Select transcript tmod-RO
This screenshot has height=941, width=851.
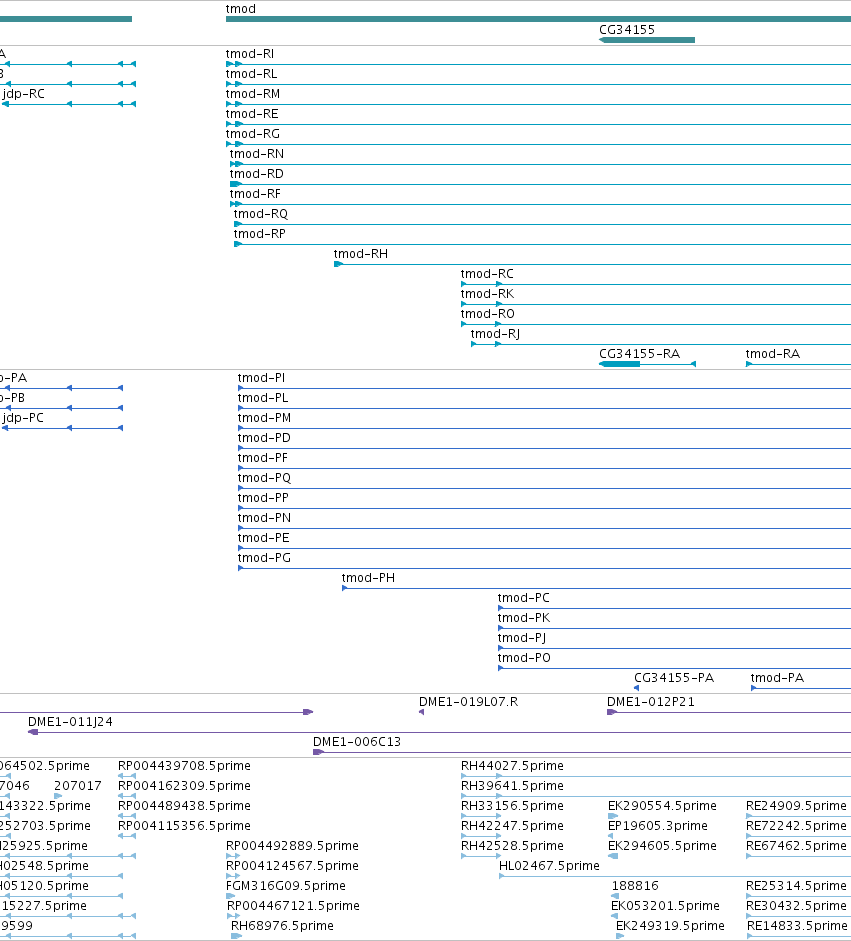488,314
